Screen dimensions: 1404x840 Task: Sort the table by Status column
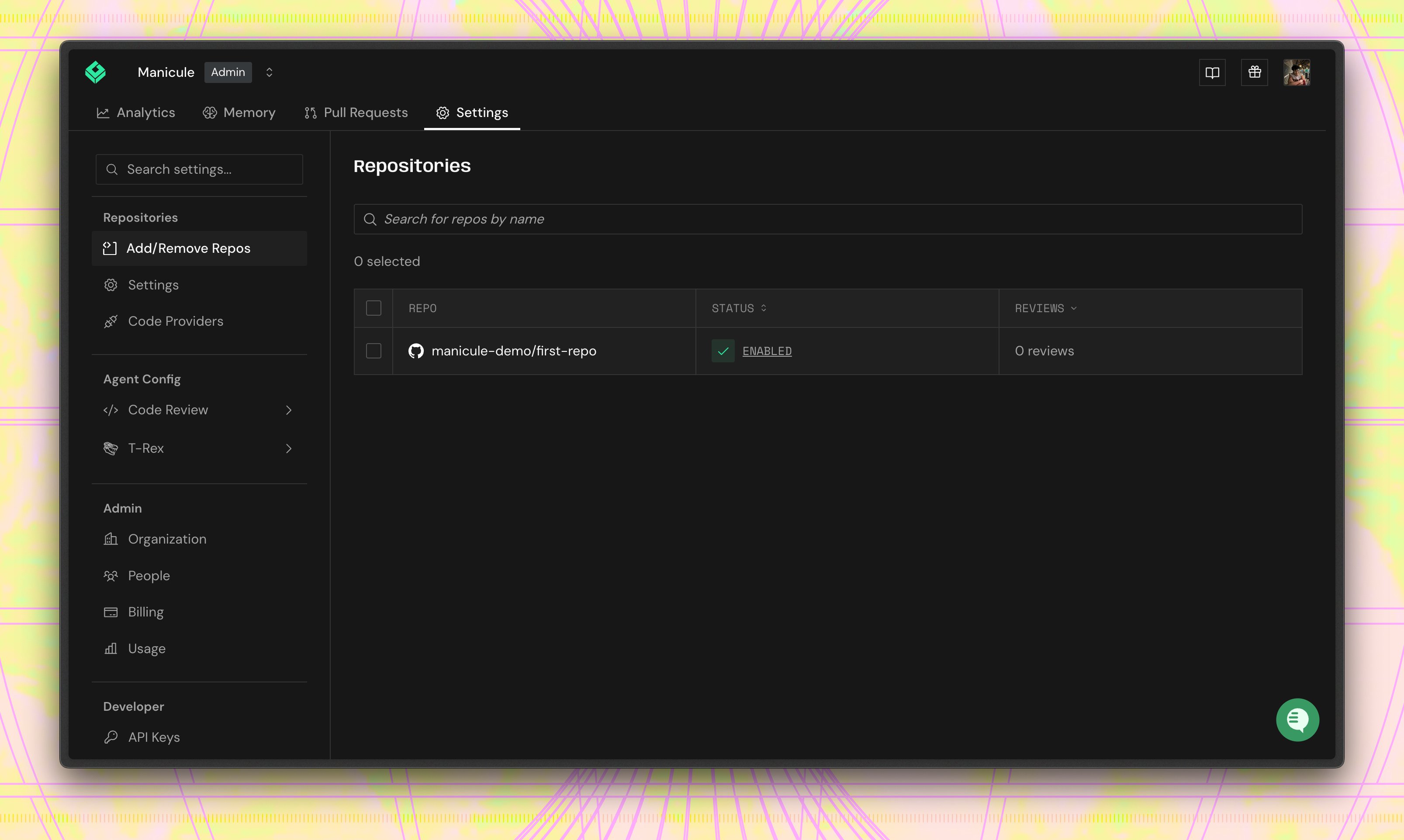(739, 308)
